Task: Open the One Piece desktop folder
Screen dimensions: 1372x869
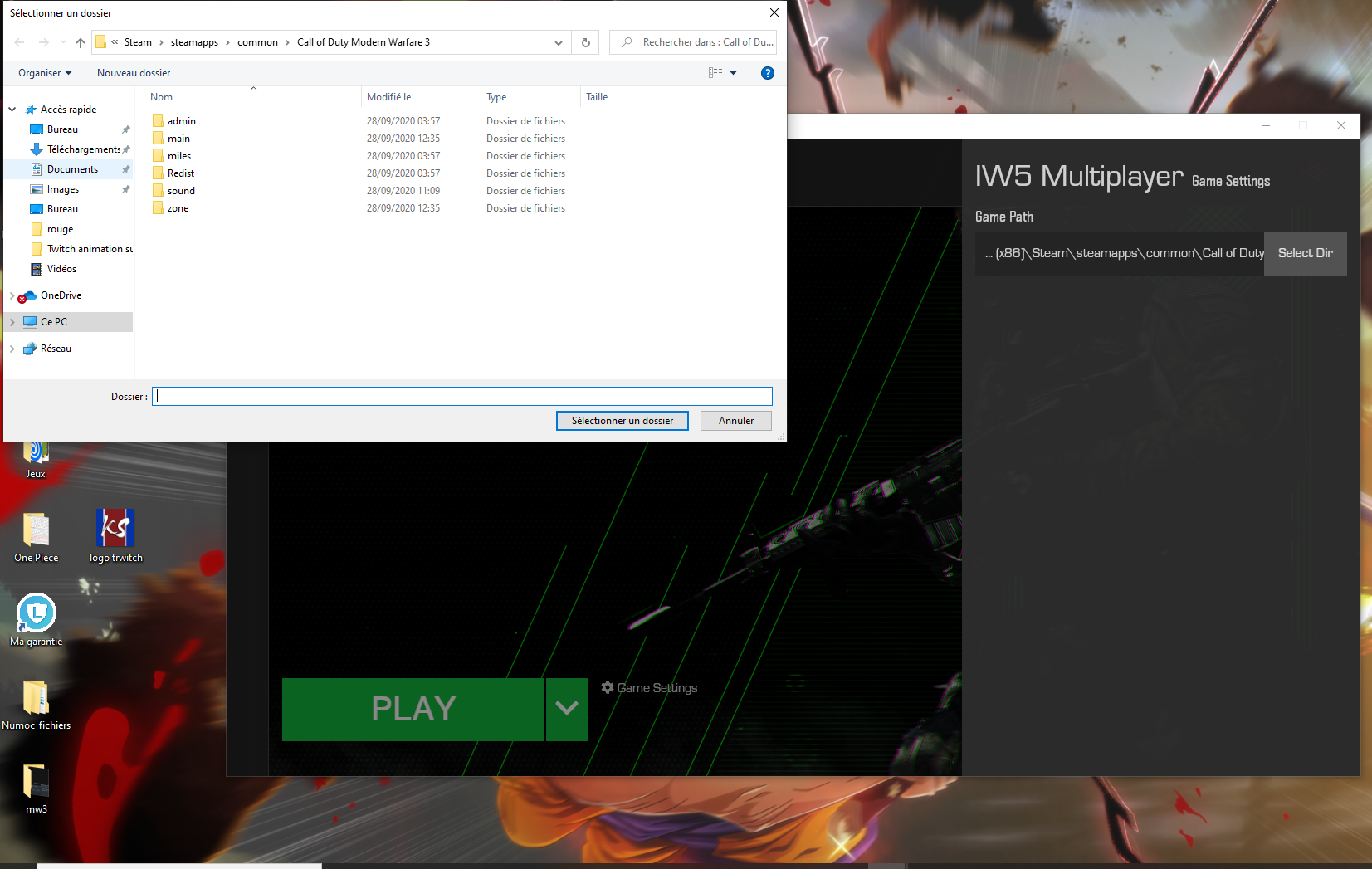Action: point(36,538)
